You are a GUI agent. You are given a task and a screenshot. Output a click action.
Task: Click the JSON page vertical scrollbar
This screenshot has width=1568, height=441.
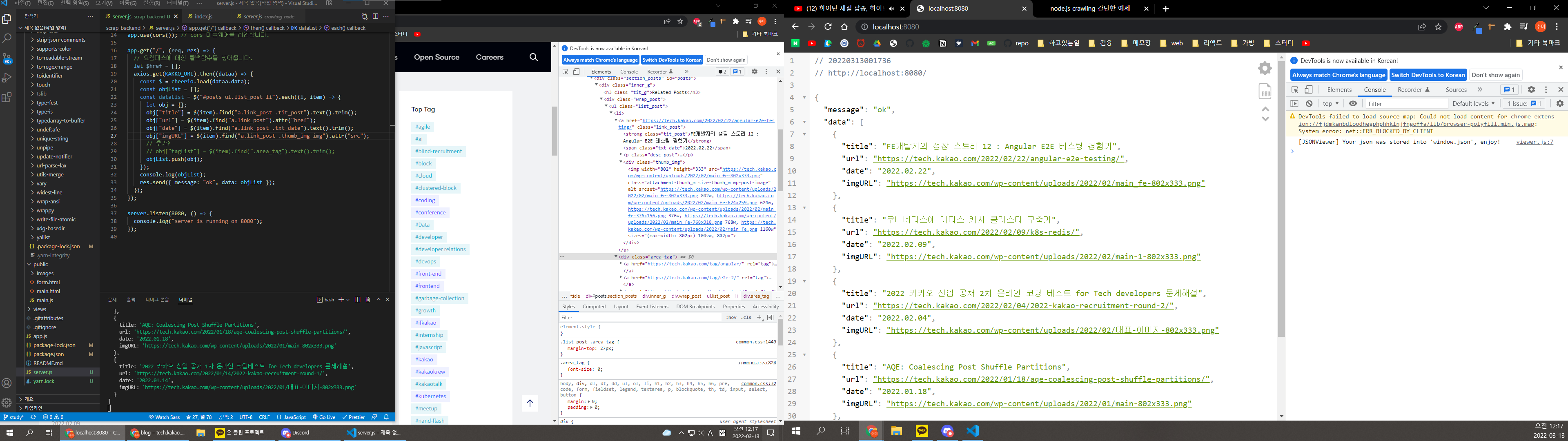[1281, 201]
